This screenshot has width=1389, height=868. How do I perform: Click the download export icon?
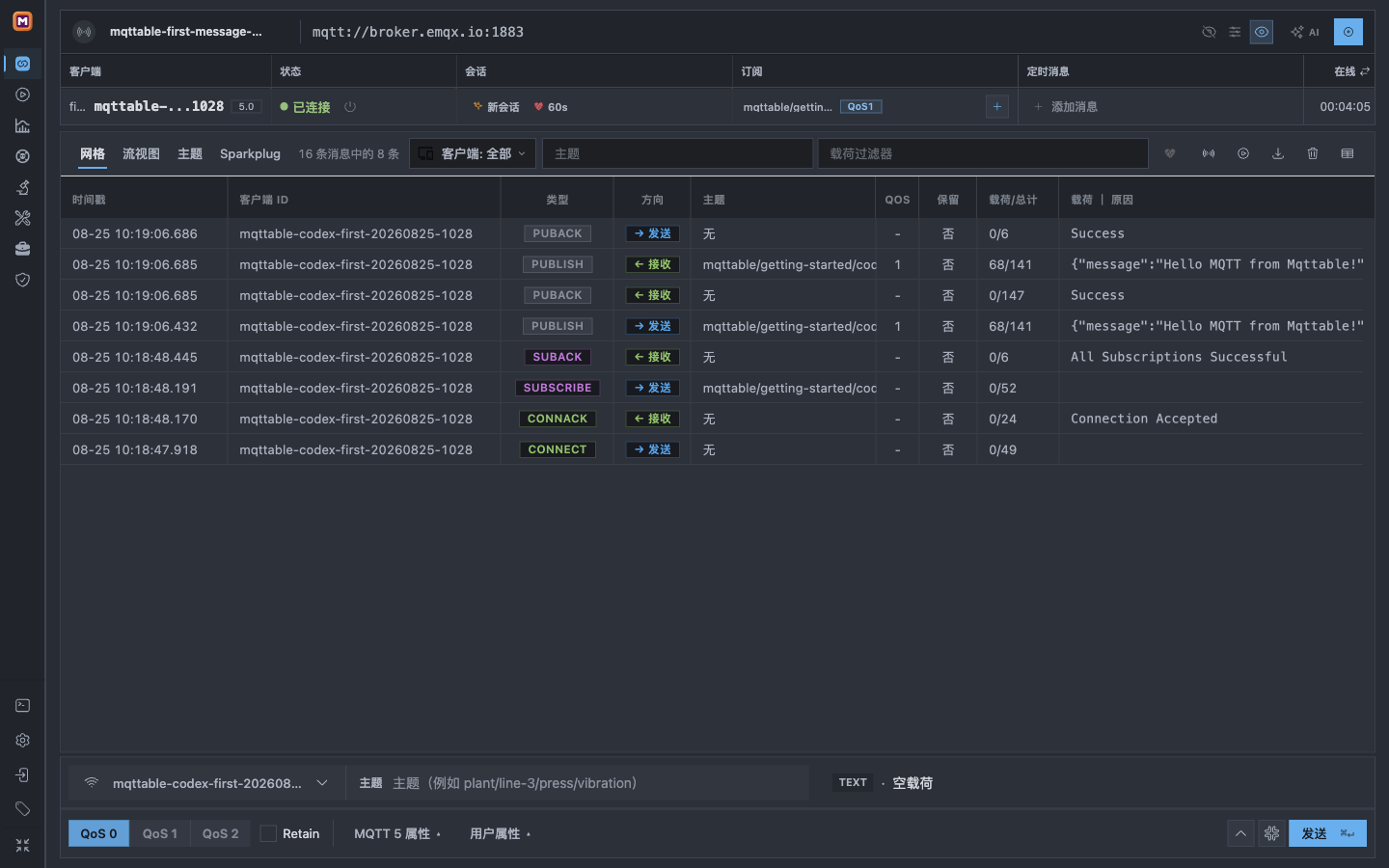click(x=1278, y=153)
